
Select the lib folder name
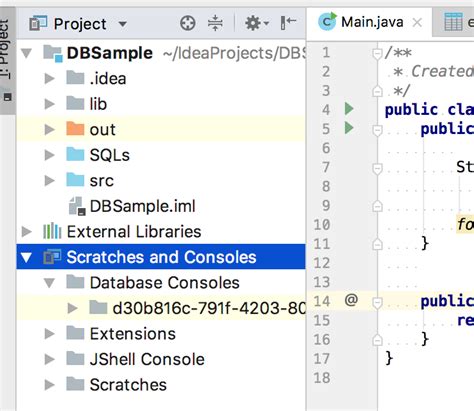(x=98, y=104)
